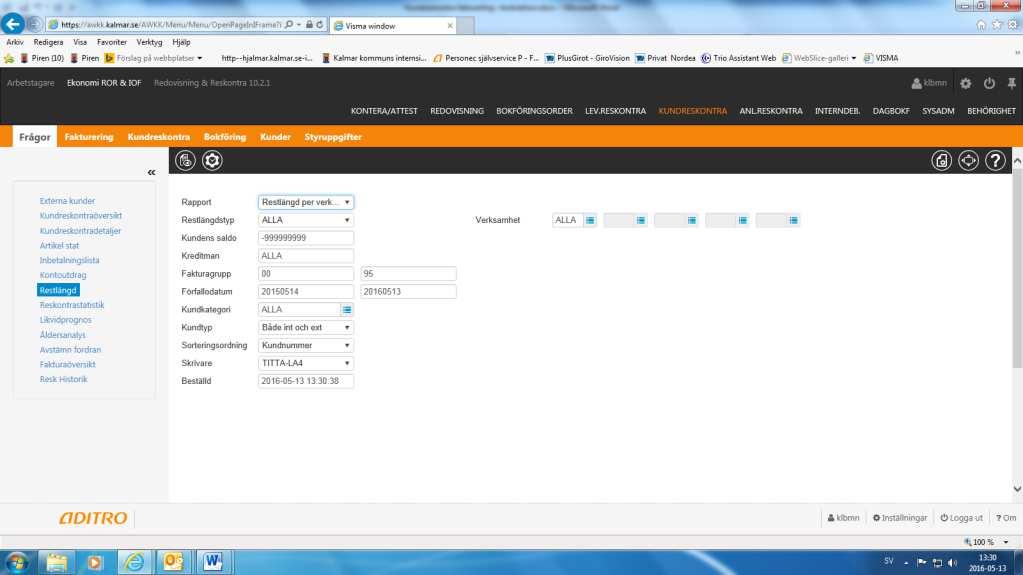Click the browser back arrow button

(x=12, y=24)
